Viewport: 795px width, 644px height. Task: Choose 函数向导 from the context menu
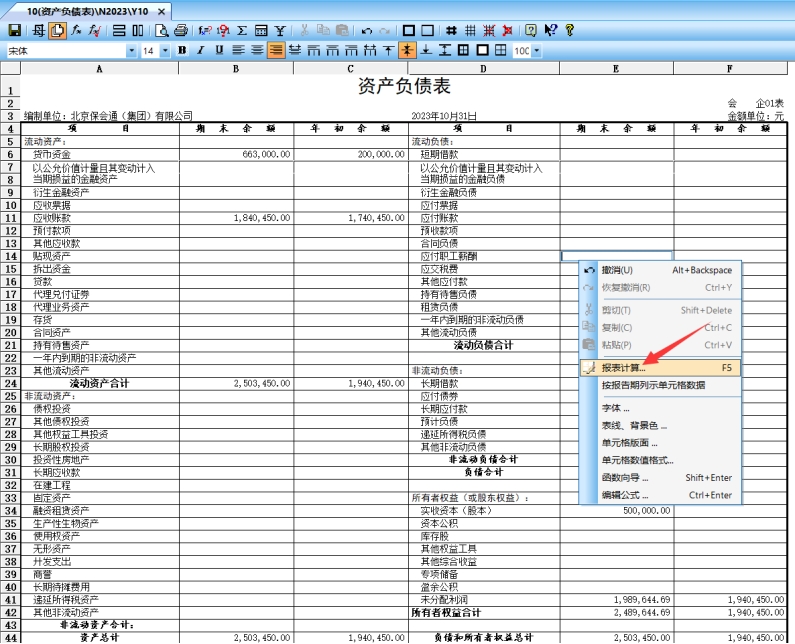pyautogui.click(x=624, y=477)
